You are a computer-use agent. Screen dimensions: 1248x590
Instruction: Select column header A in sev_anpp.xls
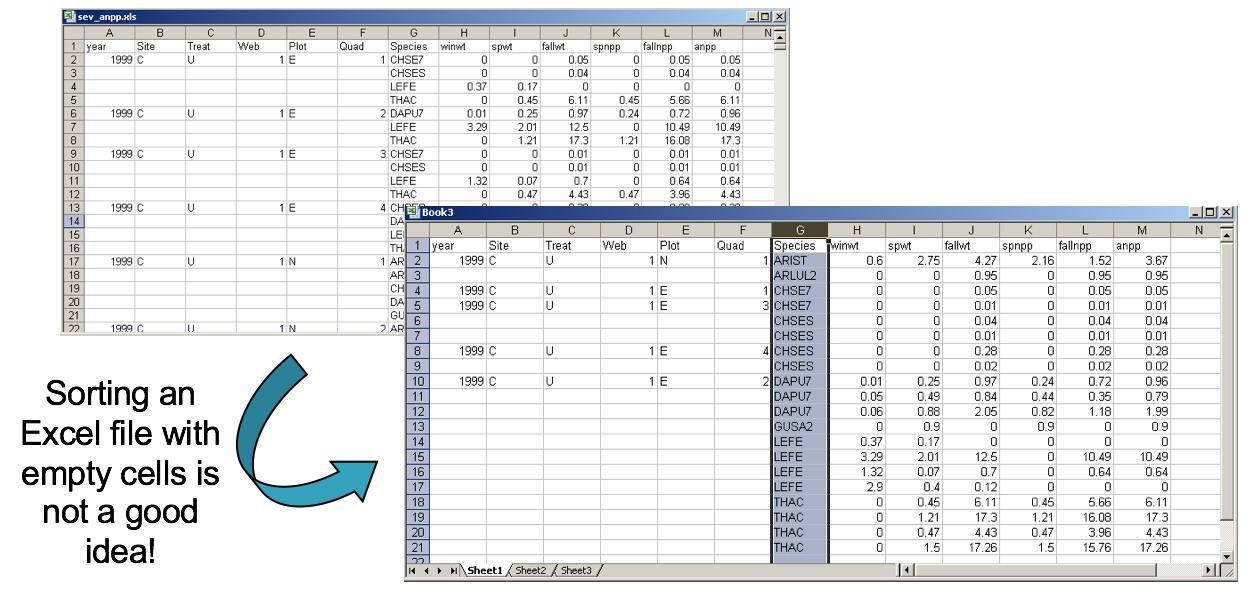coord(110,31)
